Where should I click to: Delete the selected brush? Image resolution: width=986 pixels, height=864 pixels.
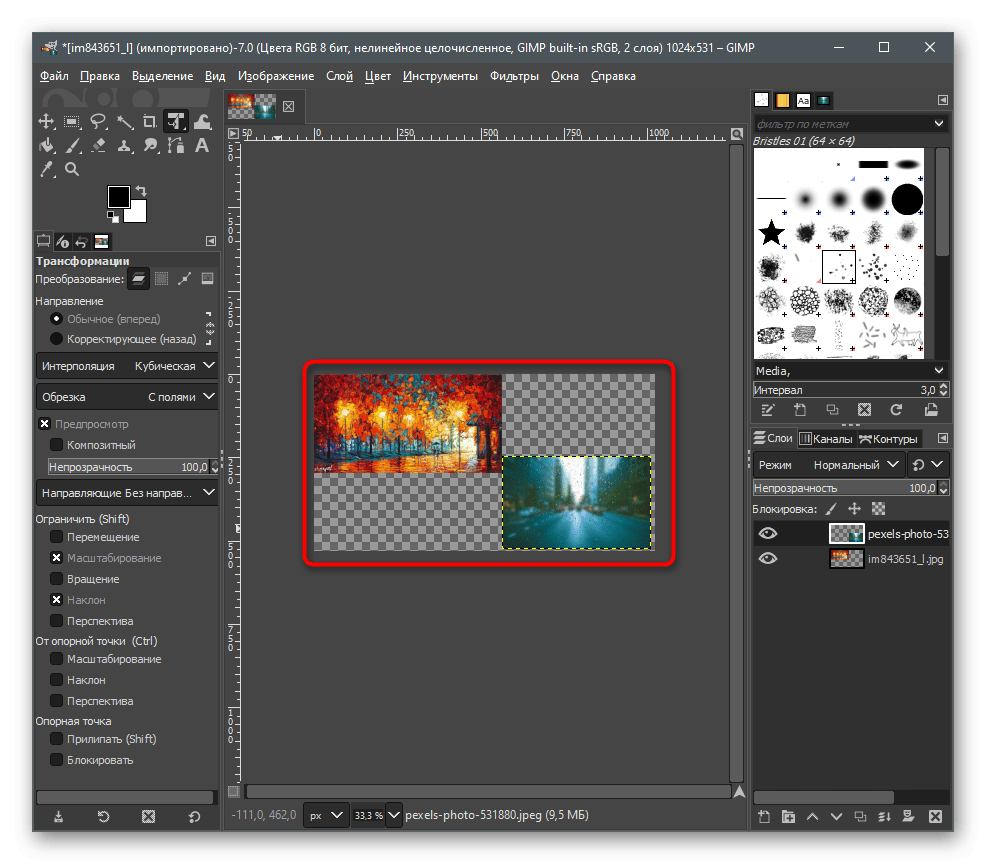click(865, 410)
